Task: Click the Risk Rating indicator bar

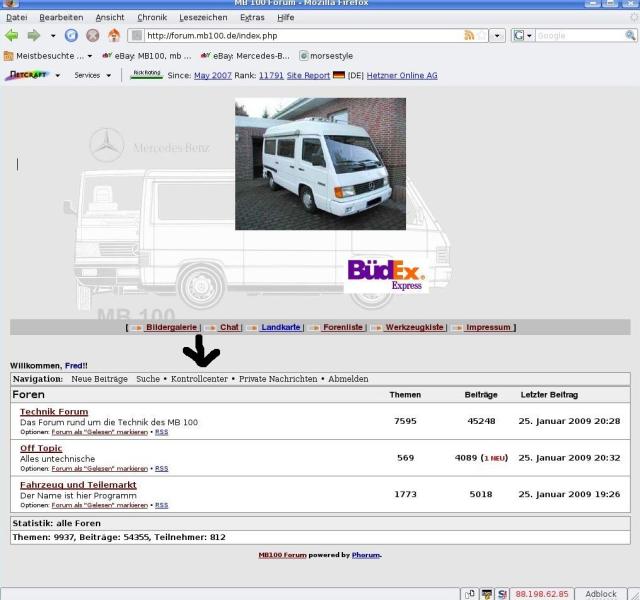Action: point(147,75)
